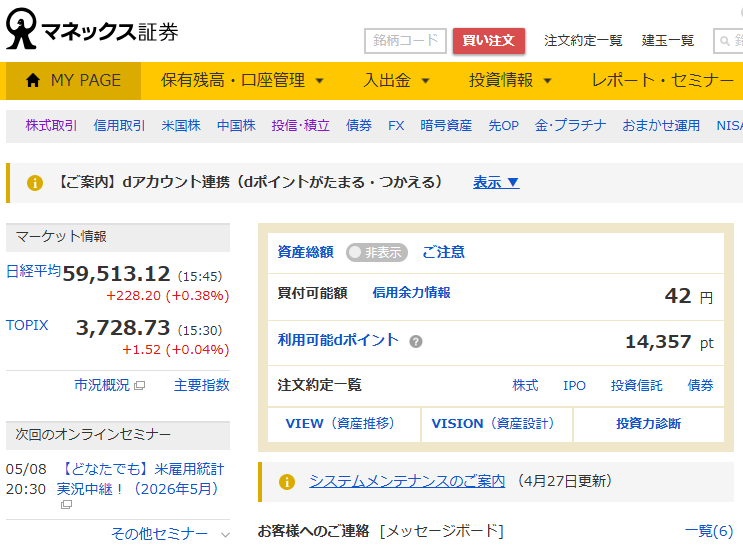Open the 市況概況 link

coord(102,385)
